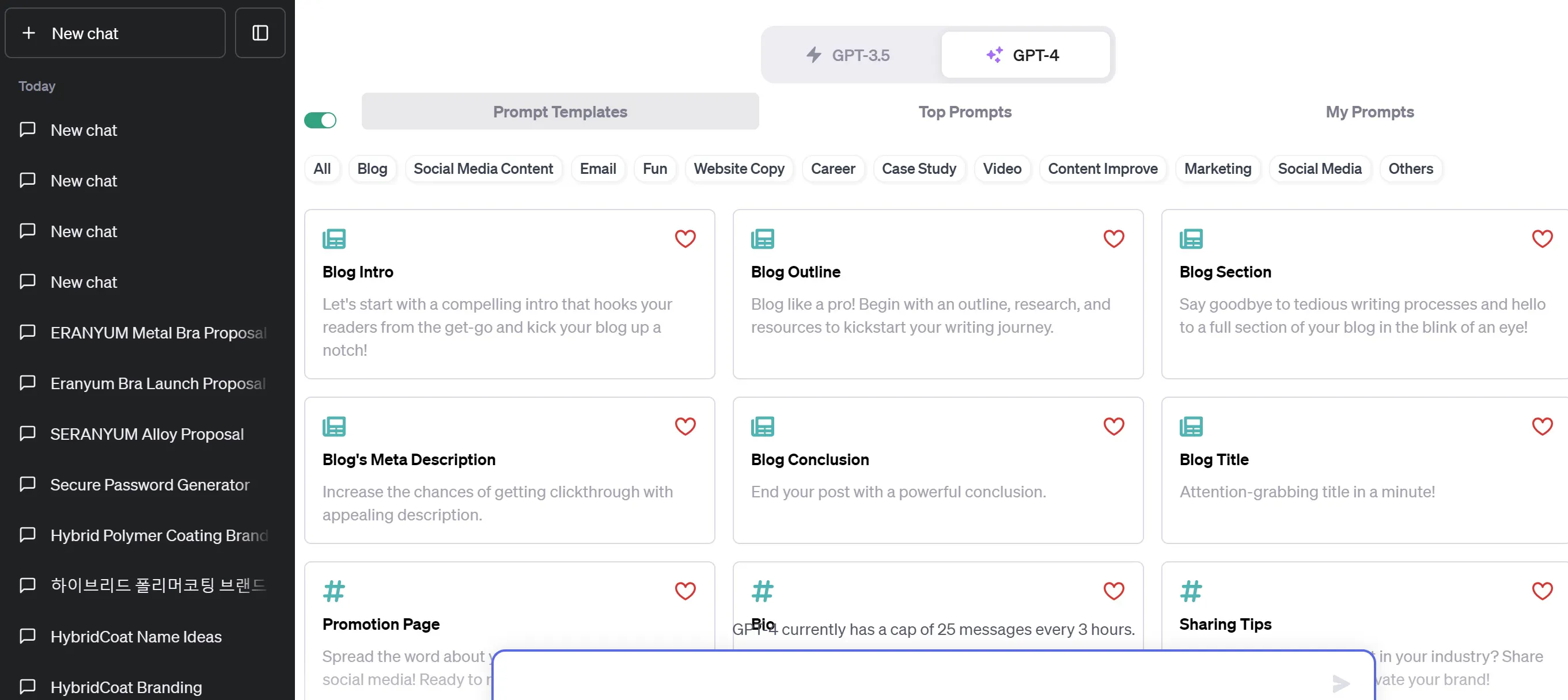Favorite the Blog Conclusion template
This screenshot has height=700, width=1568.
pos(1113,427)
